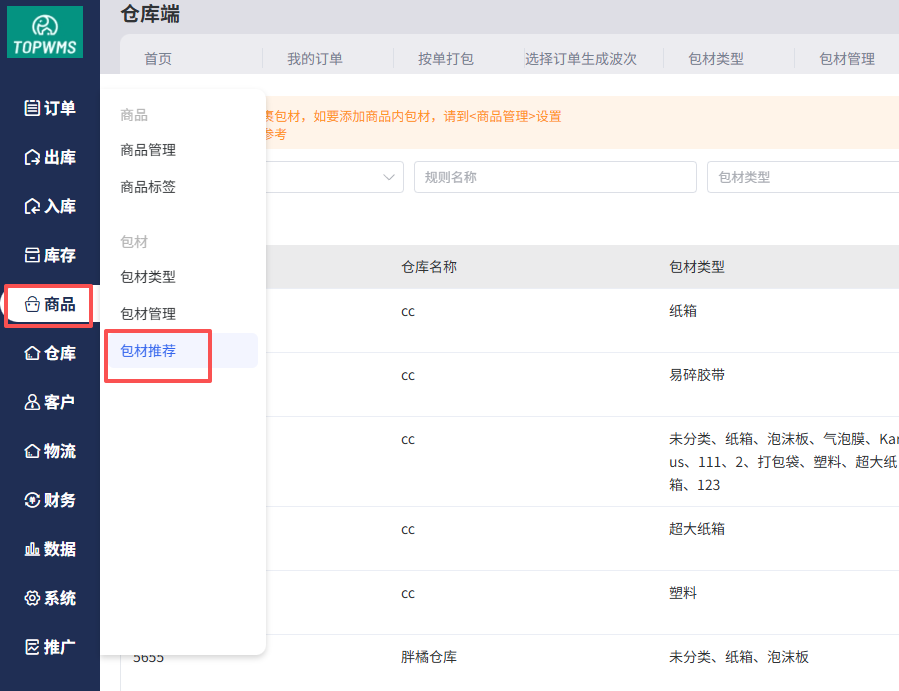Open the 客户 customers sidebar icon
Screen dimensions: 899x691
click(x=32, y=402)
